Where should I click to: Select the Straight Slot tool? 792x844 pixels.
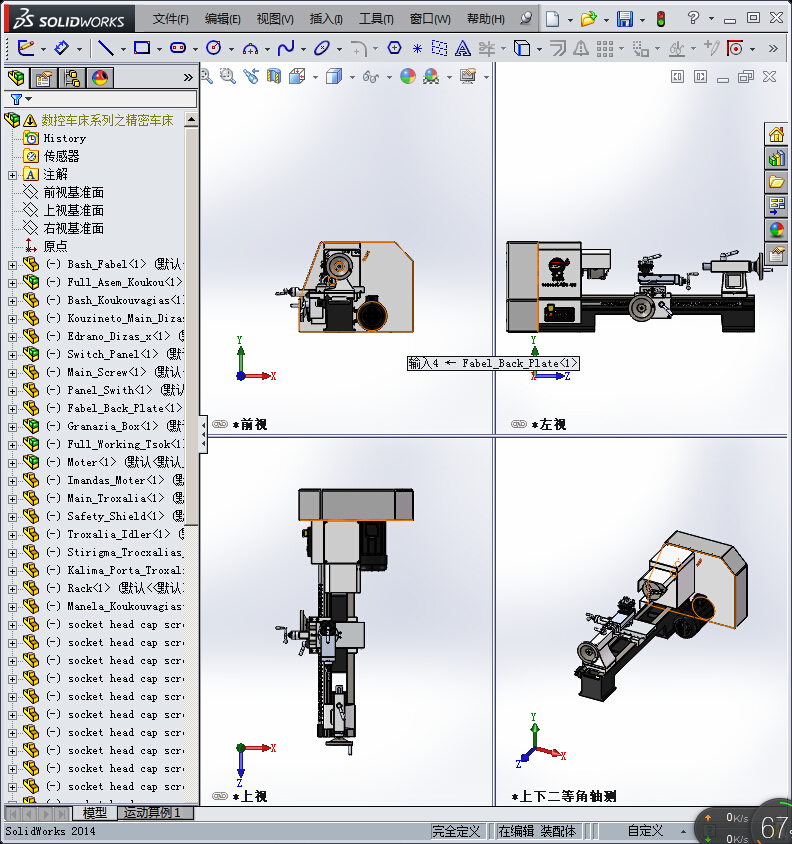178,48
